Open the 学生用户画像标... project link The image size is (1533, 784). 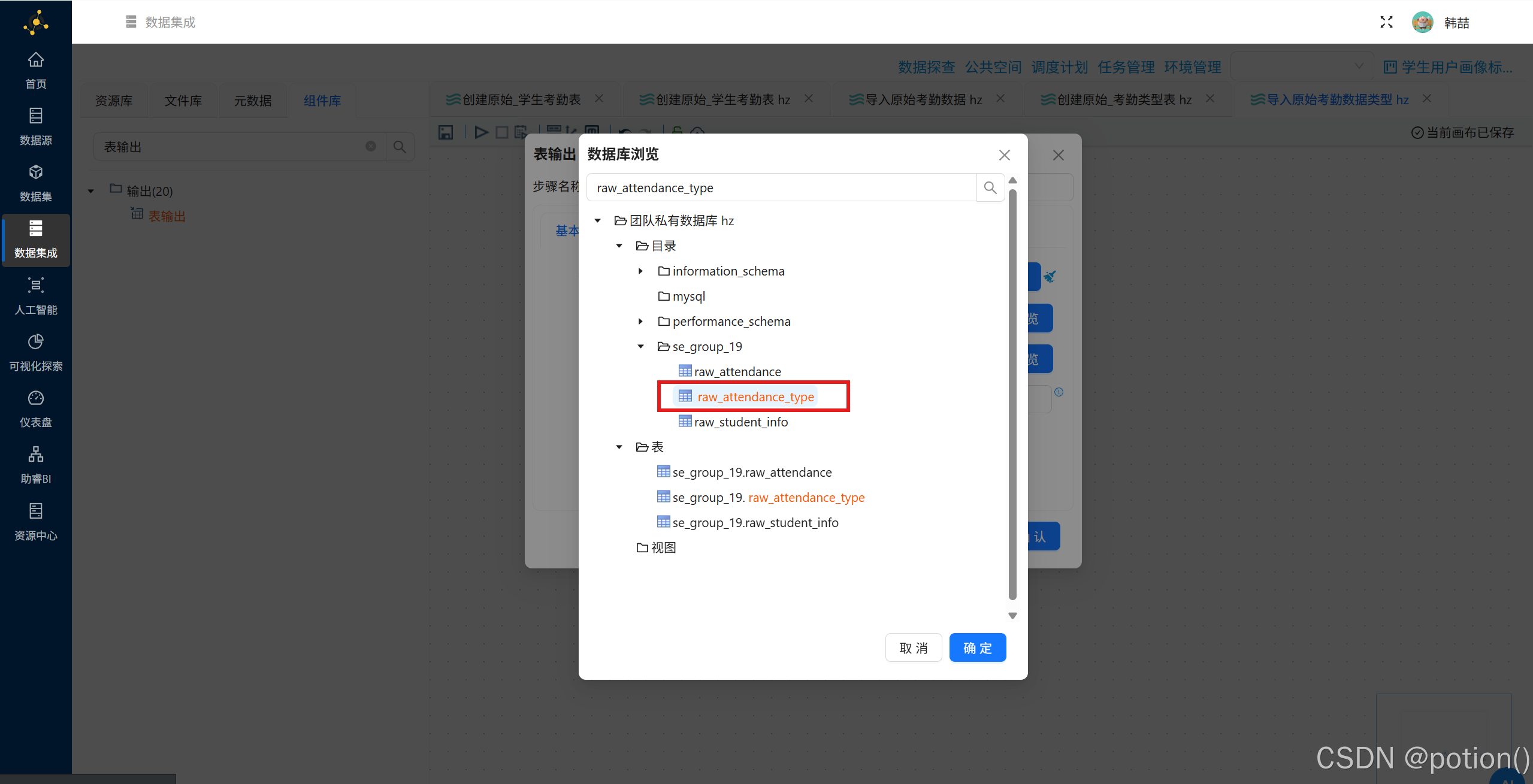point(1449,67)
